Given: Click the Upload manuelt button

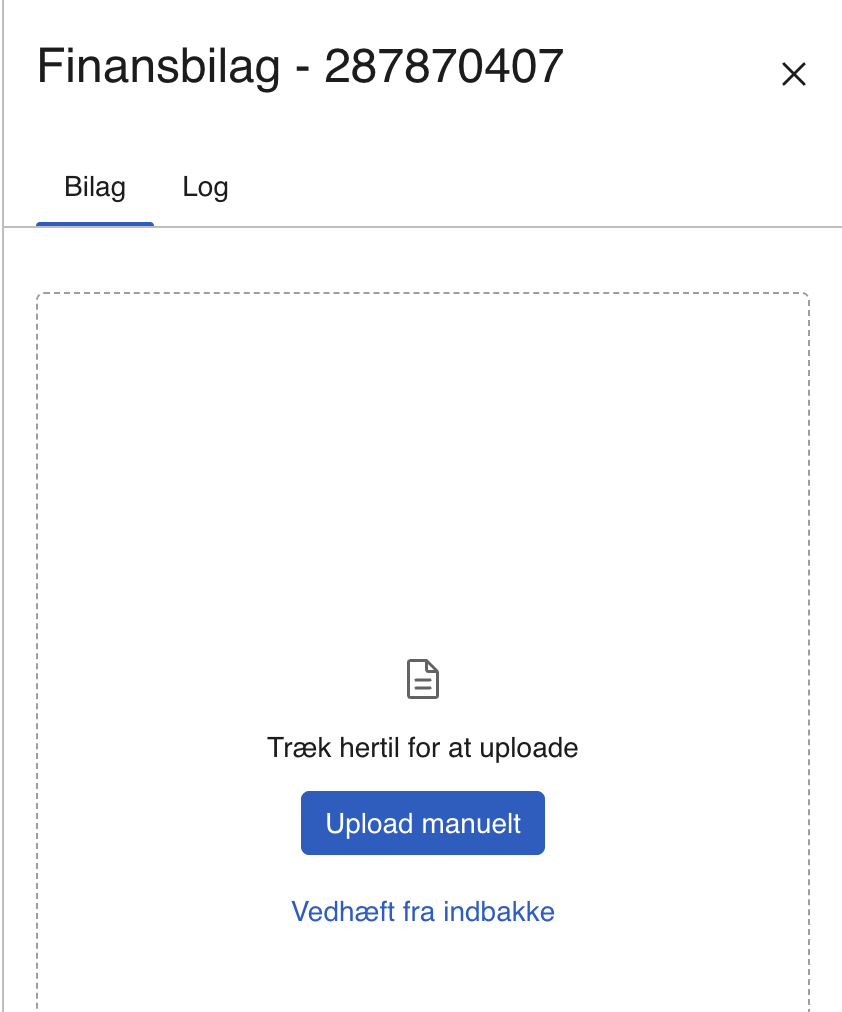Looking at the screenshot, I should pos(423,823).
